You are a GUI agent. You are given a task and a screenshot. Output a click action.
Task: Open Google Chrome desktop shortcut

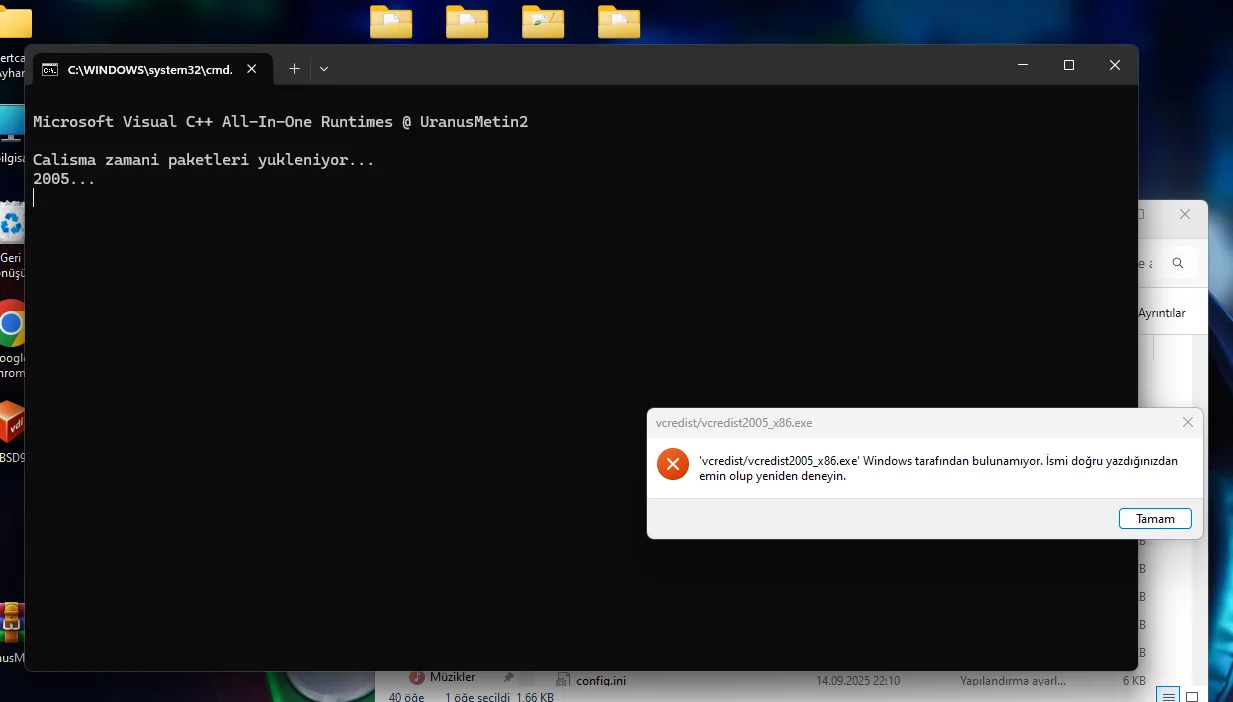11,324
